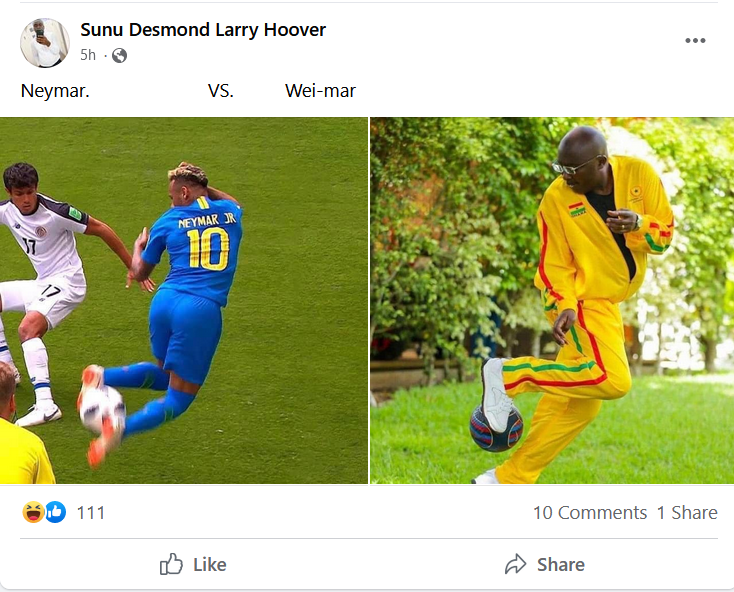Image resolution: width=734 pixels, height=592 pixels.
Task: Click the thumbs-up Like icon
Action: click(171, 564)
